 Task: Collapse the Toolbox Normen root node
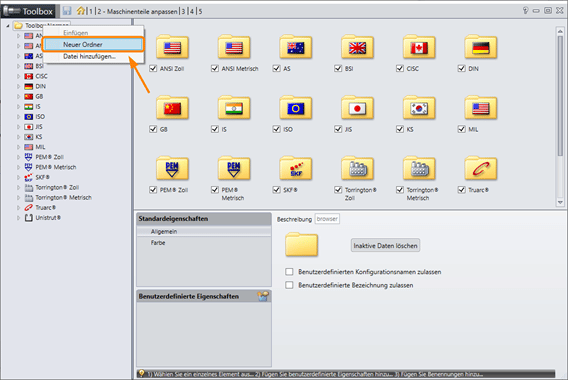point(8,26)
